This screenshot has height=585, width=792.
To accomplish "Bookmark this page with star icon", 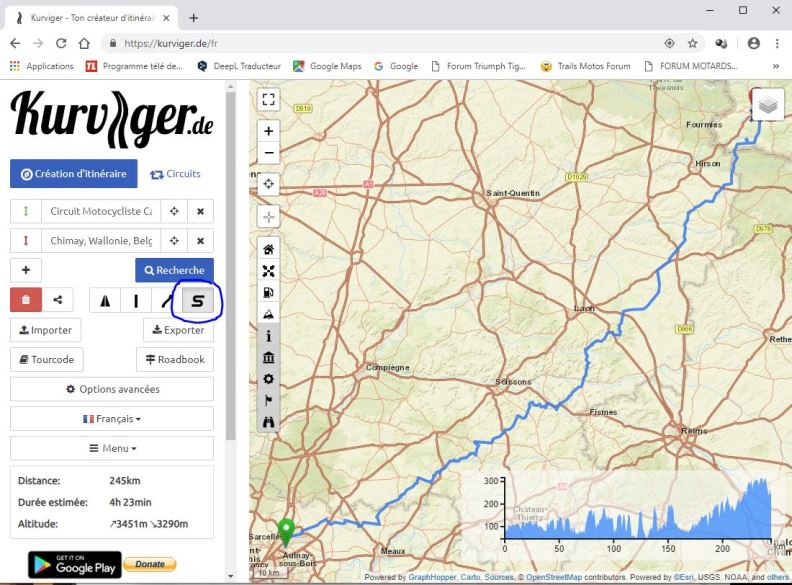I will (x=692, y=43).
